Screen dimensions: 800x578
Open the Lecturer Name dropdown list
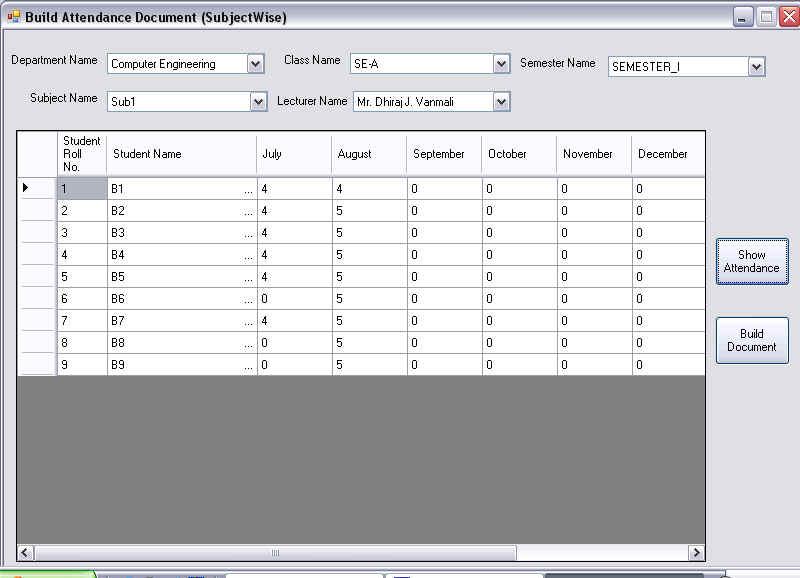pos(502,101)
